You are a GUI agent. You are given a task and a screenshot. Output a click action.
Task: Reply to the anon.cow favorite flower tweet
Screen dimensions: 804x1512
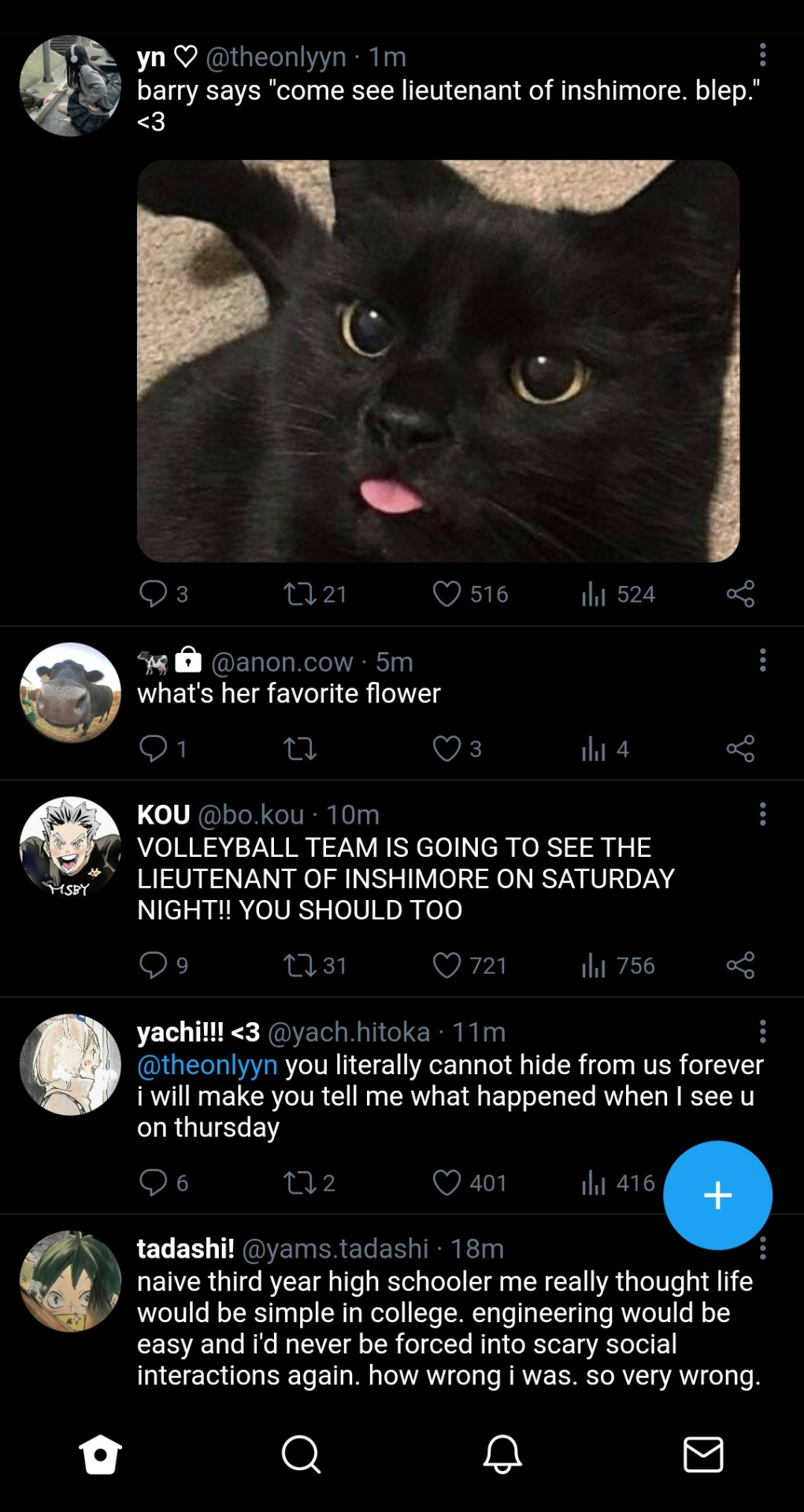(153, 748)
